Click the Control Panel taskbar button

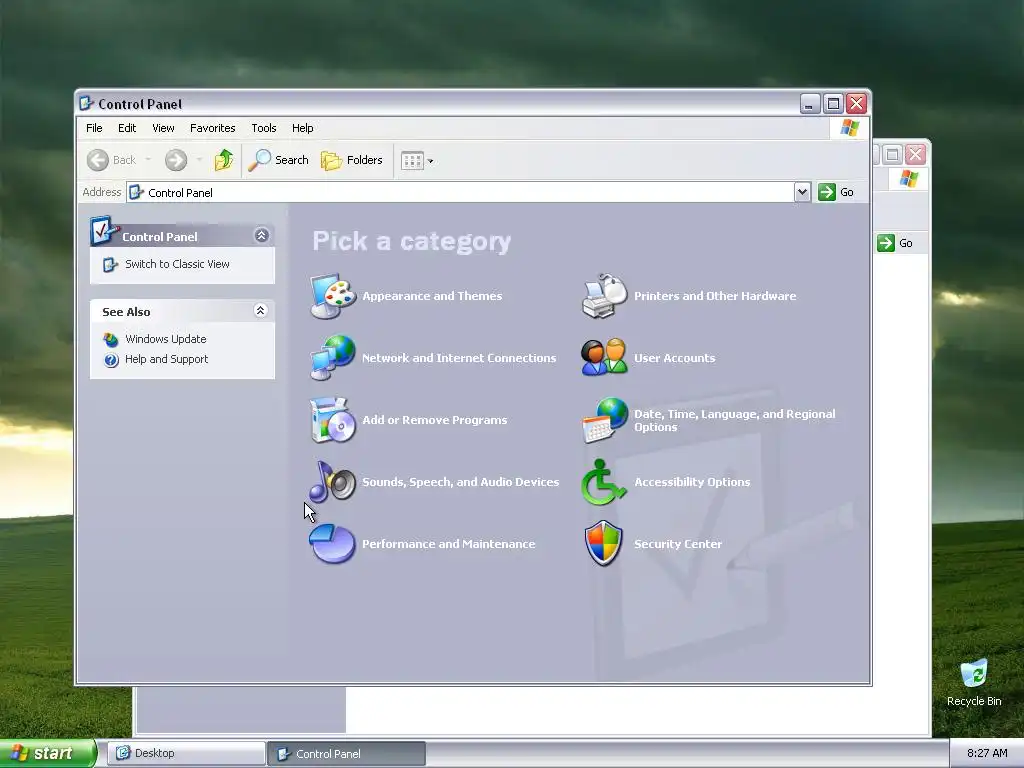[346, 754]
